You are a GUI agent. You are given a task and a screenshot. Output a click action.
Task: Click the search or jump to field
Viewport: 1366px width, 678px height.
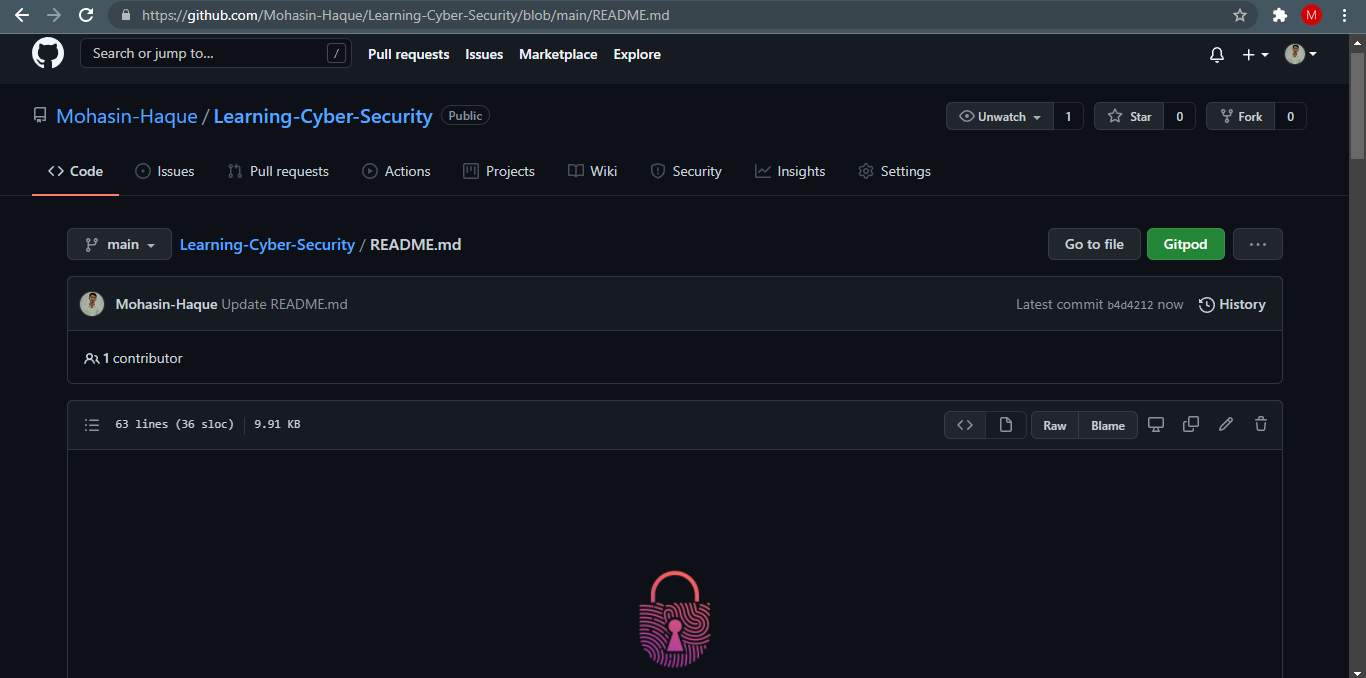pos(215,53)
